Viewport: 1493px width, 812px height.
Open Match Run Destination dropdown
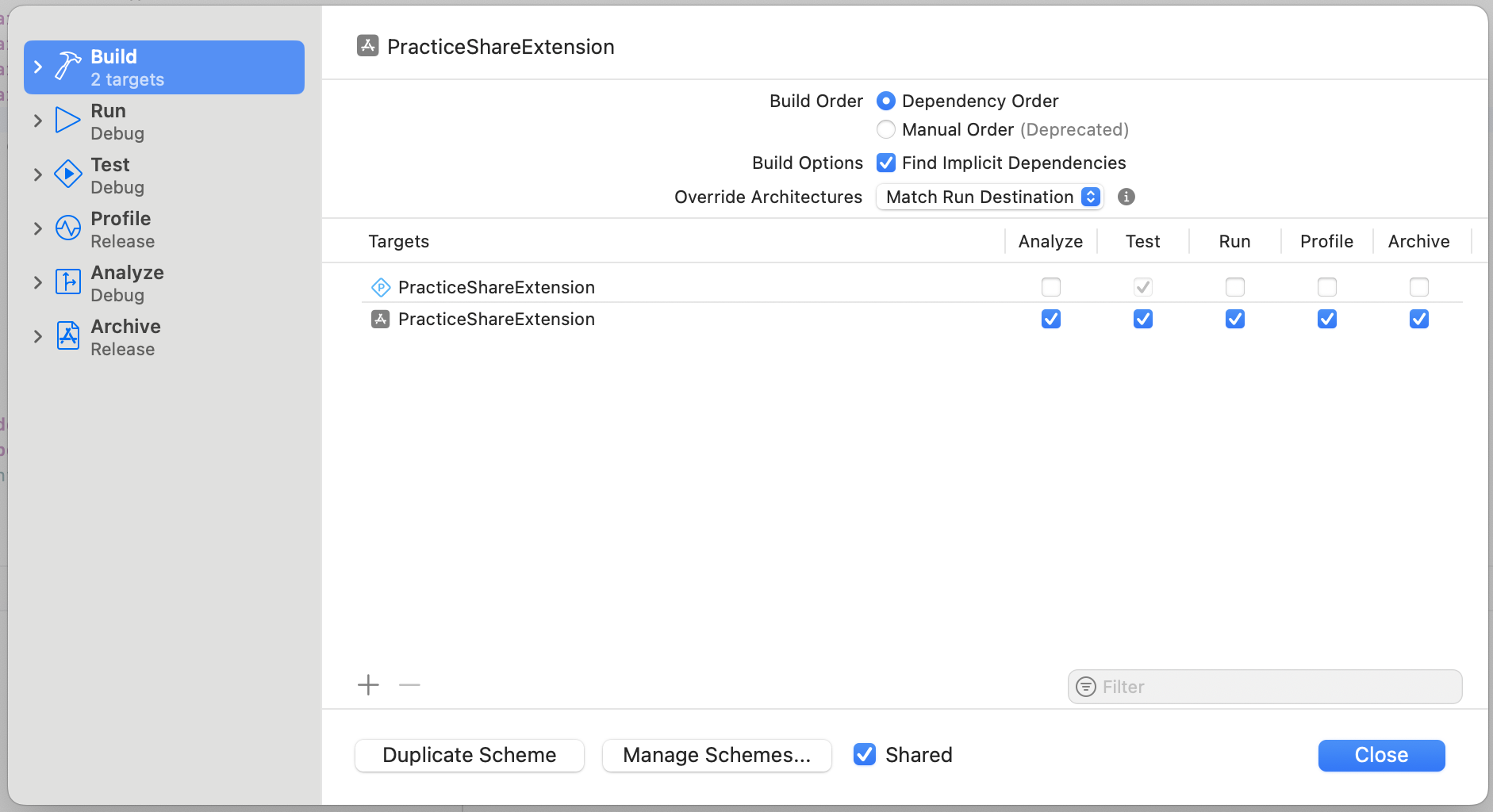point(989,197)
